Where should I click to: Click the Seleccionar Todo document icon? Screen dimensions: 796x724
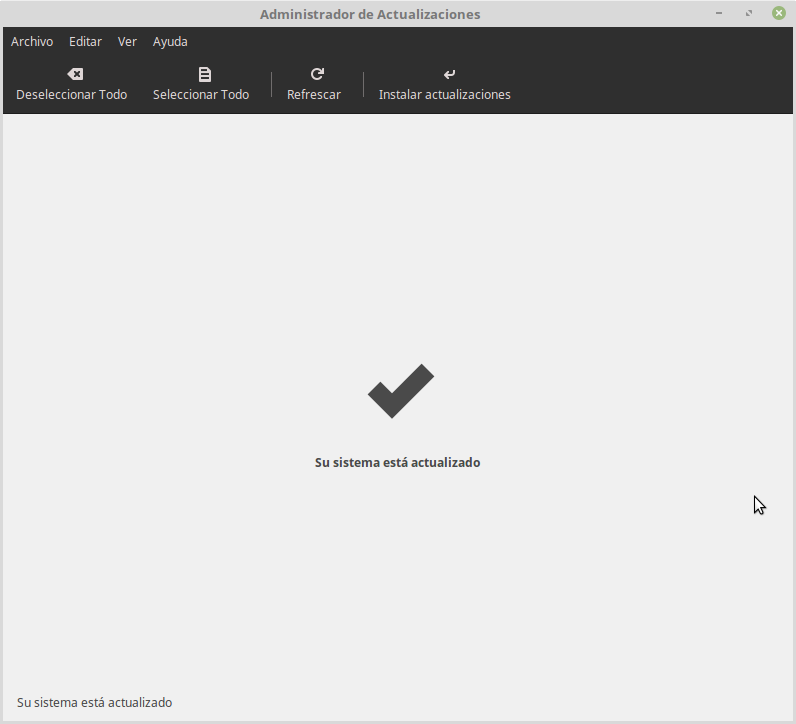pyautogui.click(x=205, y=74)
